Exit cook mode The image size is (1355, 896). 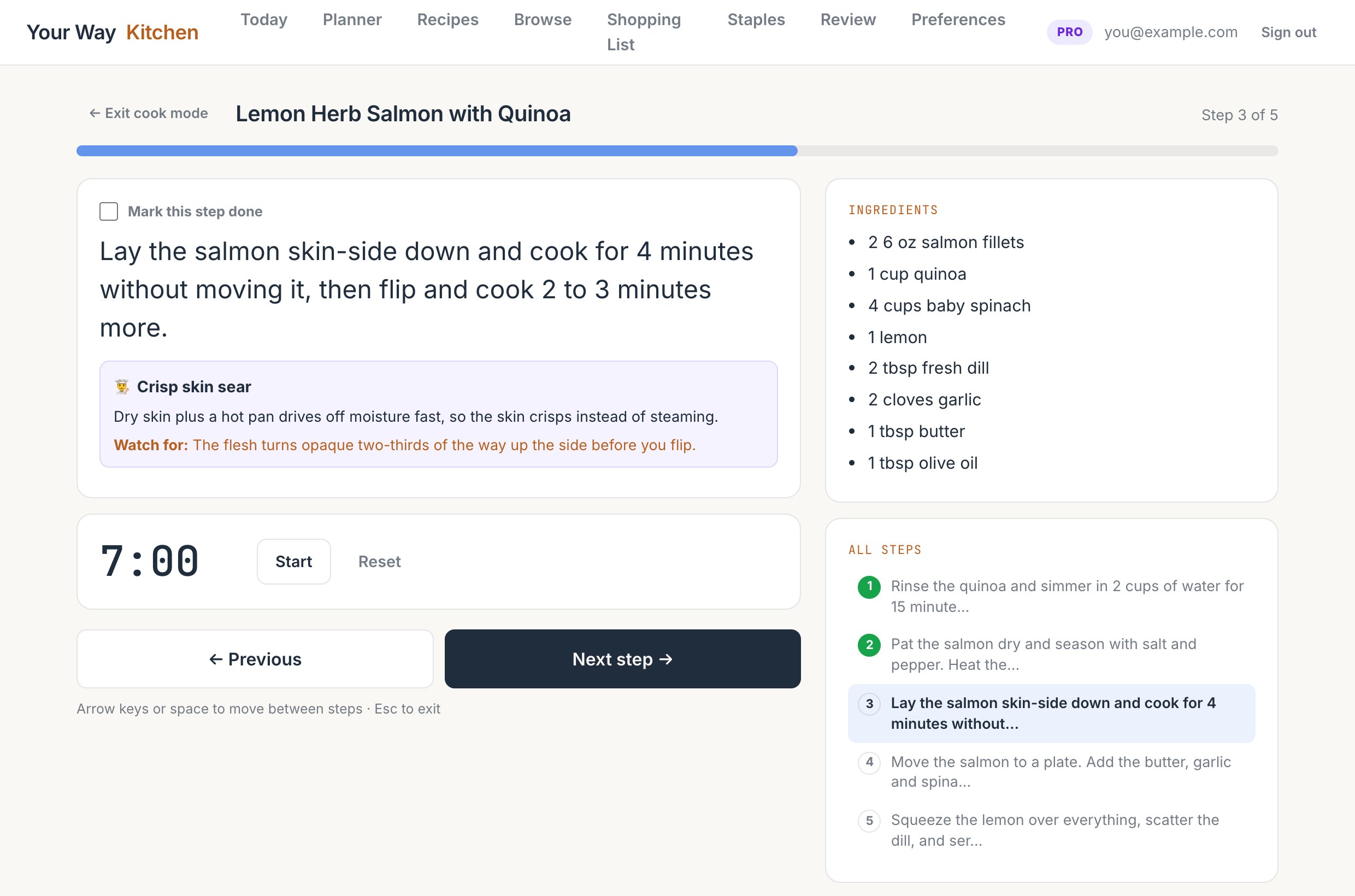(x=148, y=113)
